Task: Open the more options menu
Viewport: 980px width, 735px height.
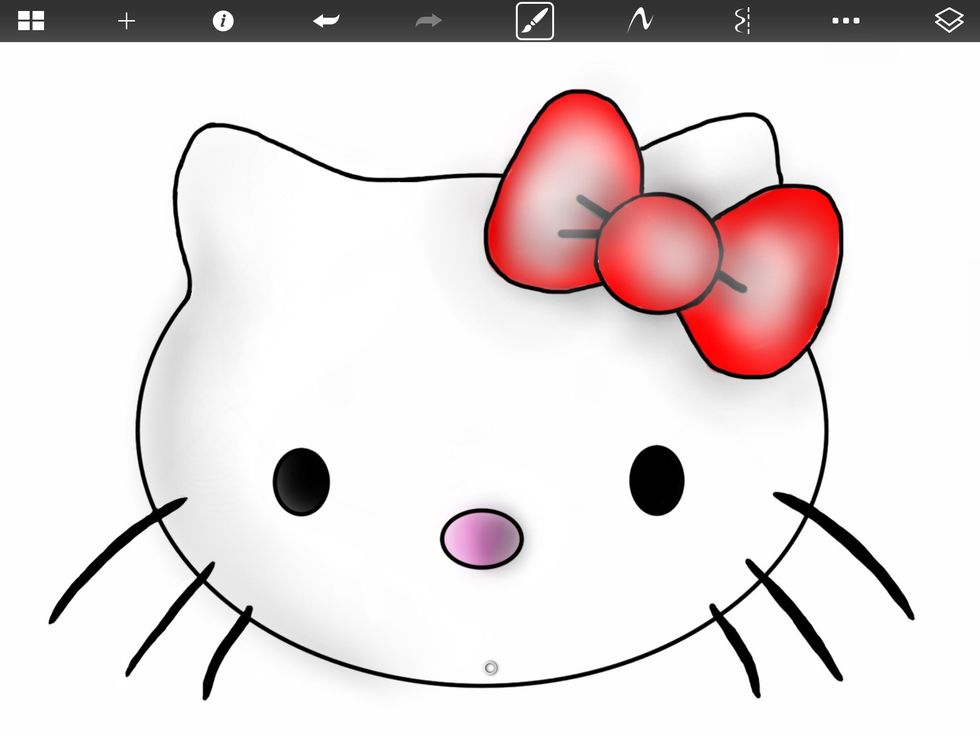Action: pyautogui.click(x=846, y=21)
